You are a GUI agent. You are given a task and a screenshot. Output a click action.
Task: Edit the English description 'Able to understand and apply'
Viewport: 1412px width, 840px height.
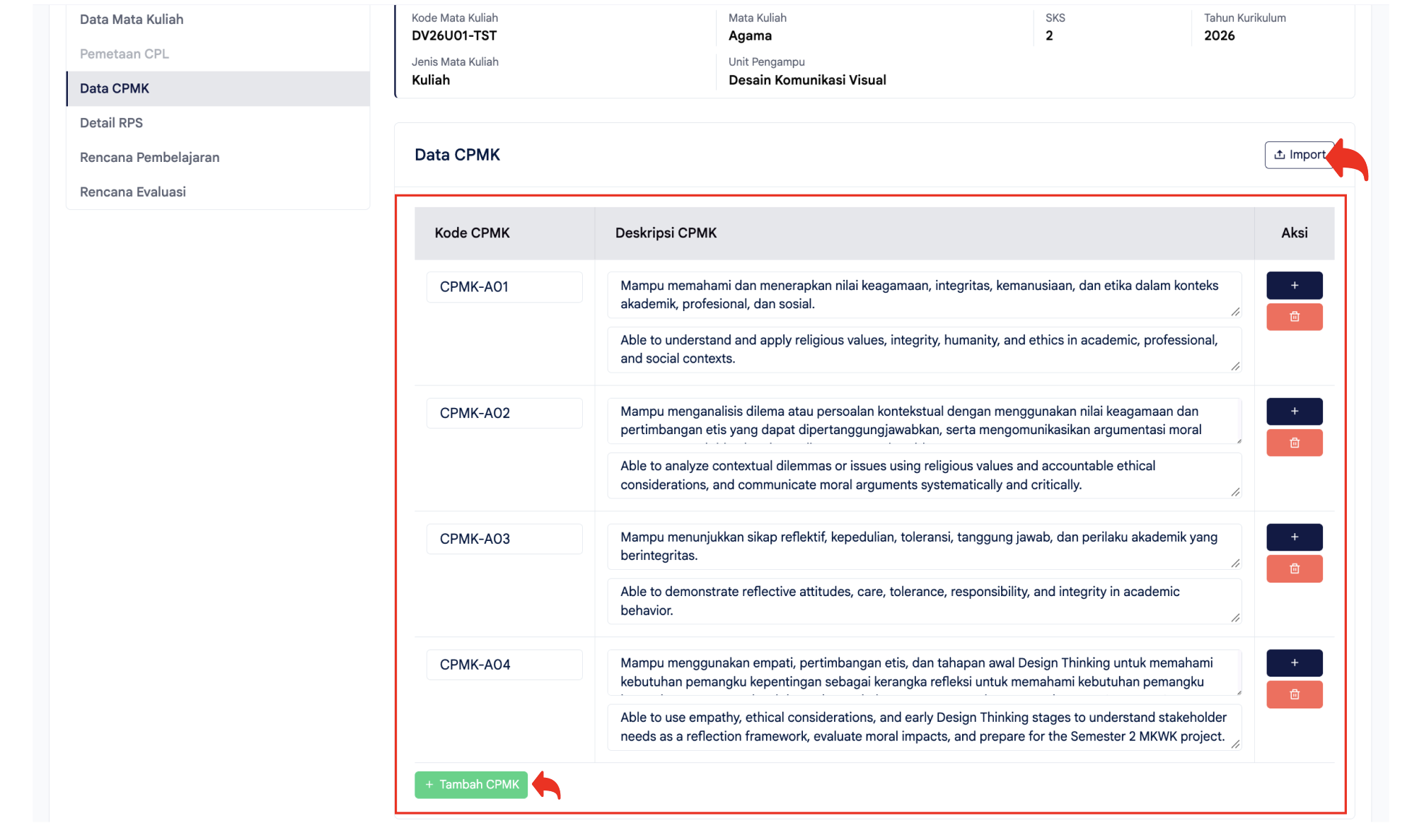click(925, 349)
